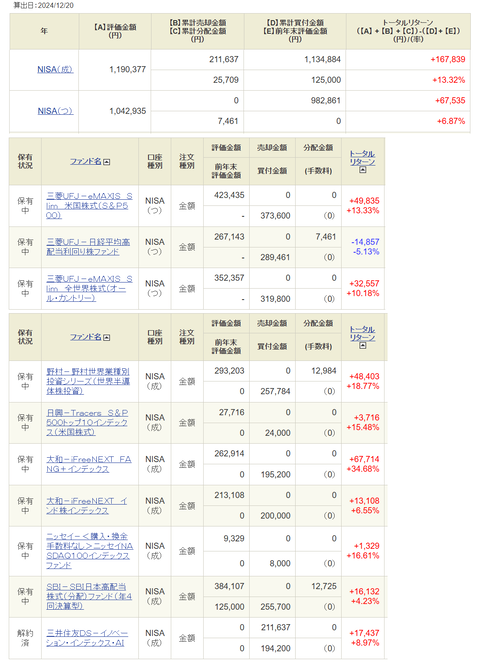
Task: Click sort icon beside ファンド名 in NISA(つ) table
Action: [107, 162]
